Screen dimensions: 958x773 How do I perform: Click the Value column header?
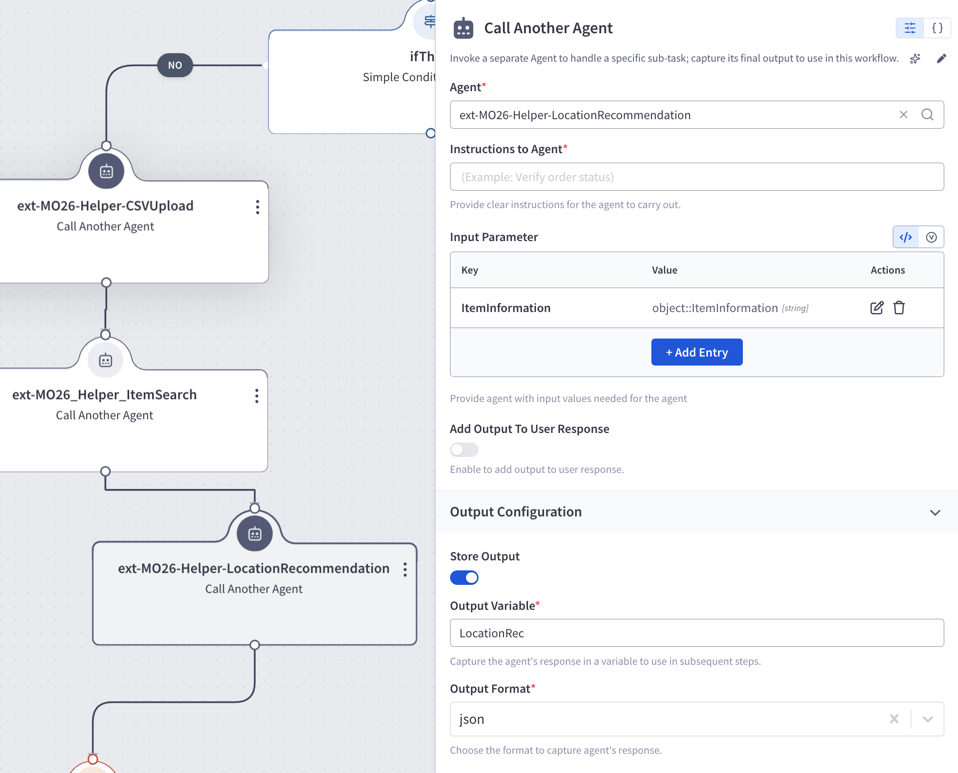(665, 270)
